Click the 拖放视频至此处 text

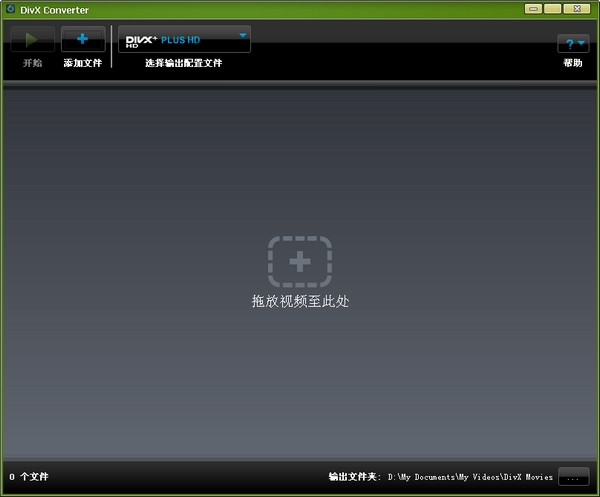[300, 301]
